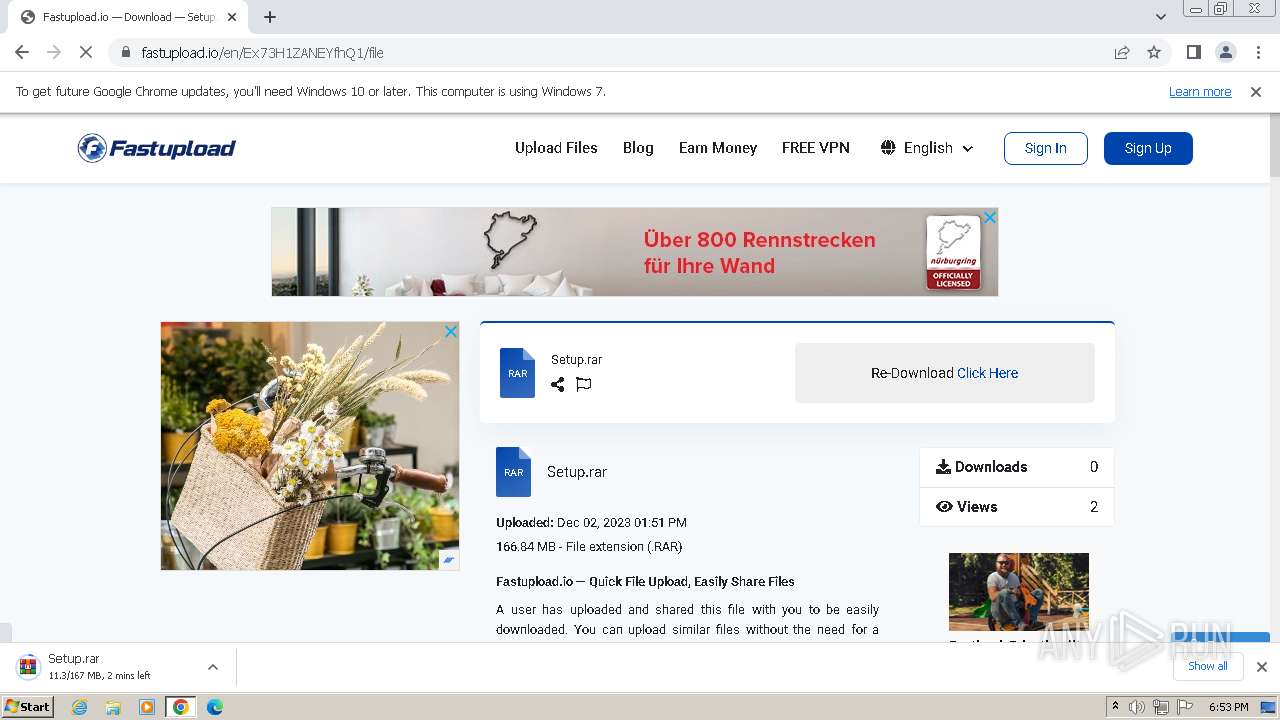Click the upload date text line
1280x720 pixels.
pos(591,523)
